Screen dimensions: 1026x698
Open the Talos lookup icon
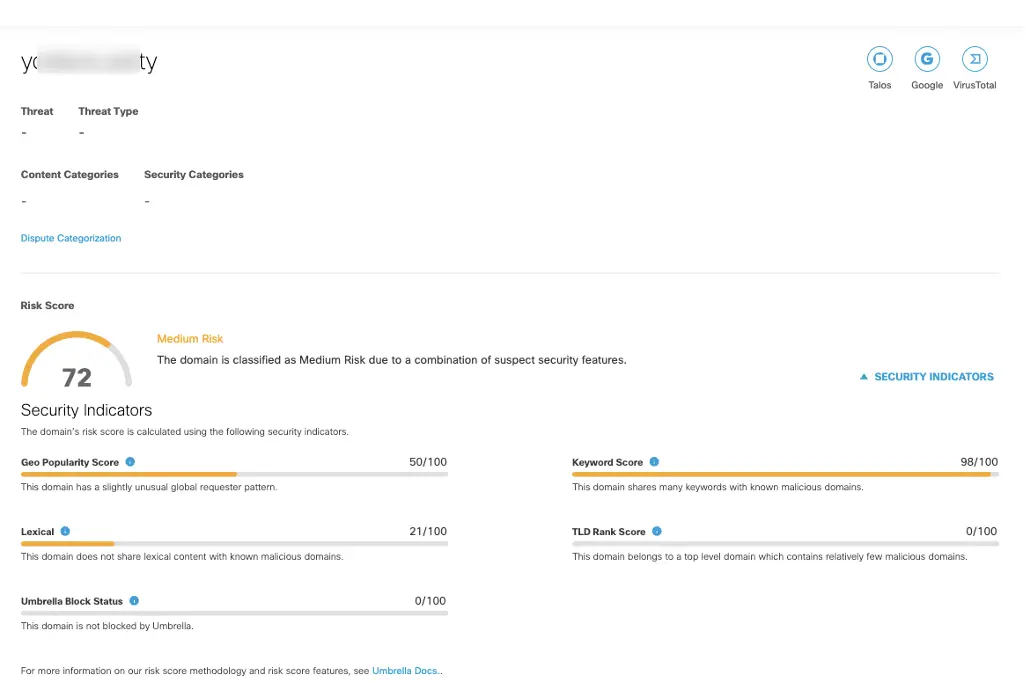tap(879, 59)
